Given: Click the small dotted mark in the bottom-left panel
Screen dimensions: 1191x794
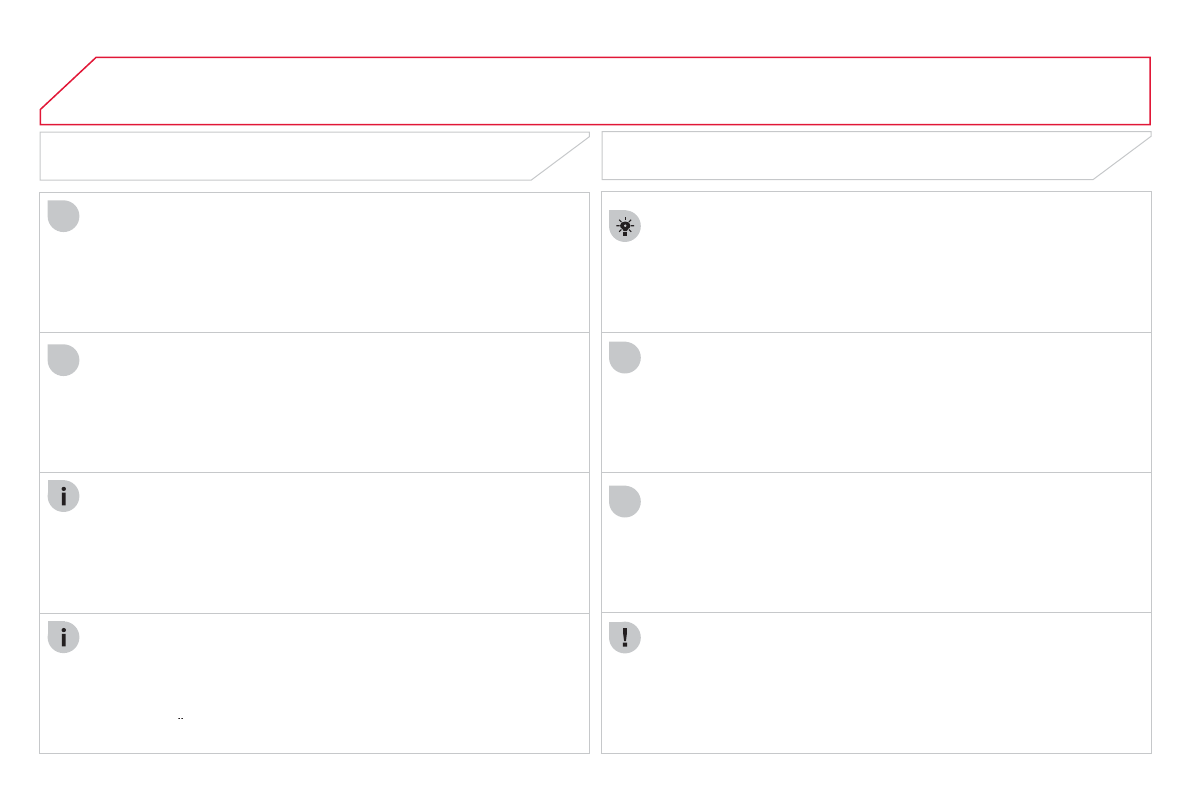Looking at the screenshot, I should point(181,717).
